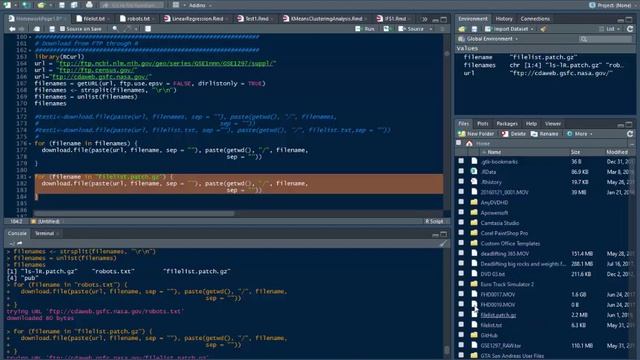
Task: Click the New Project icon in main toolbar
Action: pyautogui.click(x=26, y=5)
